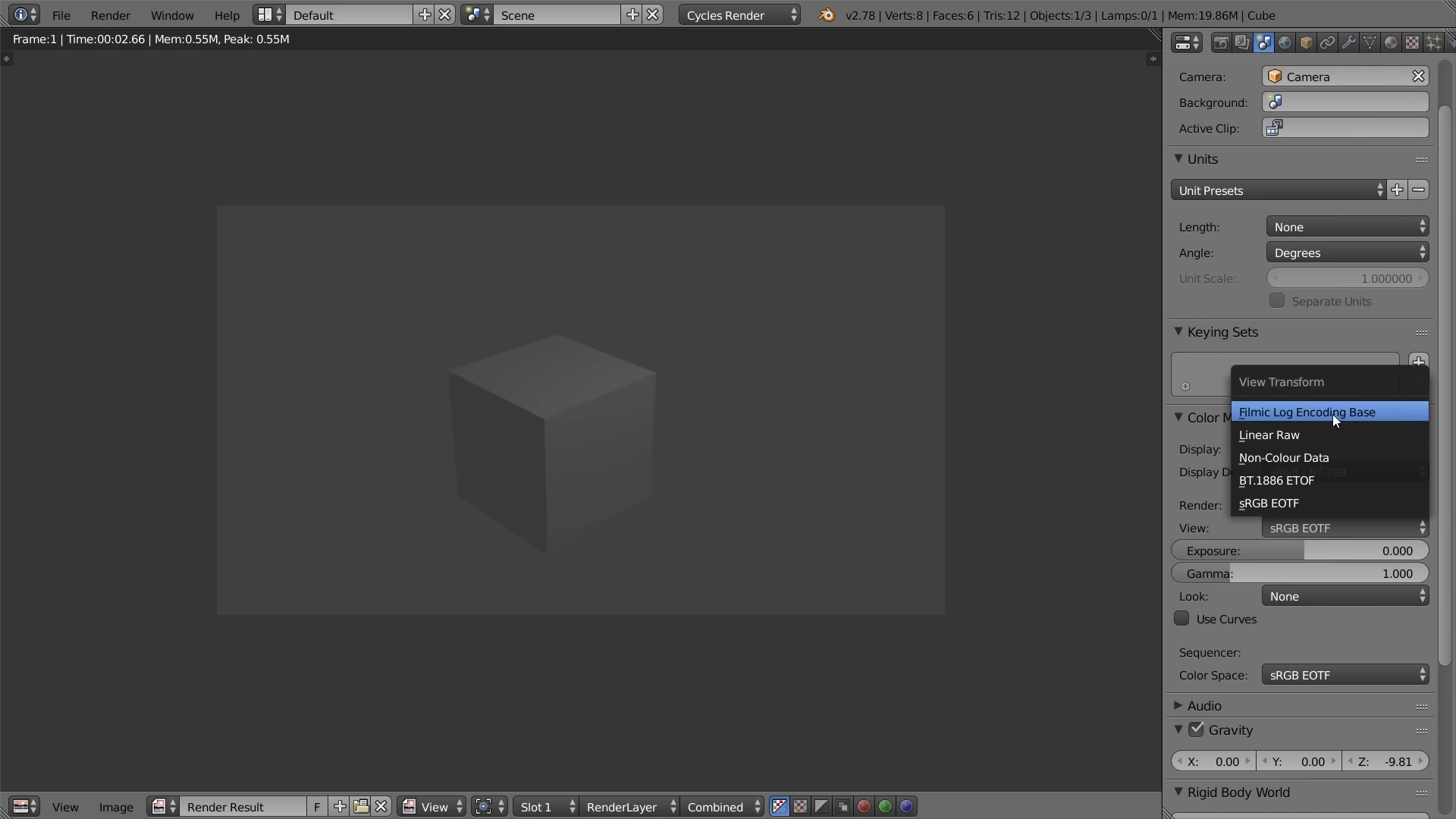Enable the Use Curves checkbox
The image size is (1456, 819).
(x=1181, y=619)
